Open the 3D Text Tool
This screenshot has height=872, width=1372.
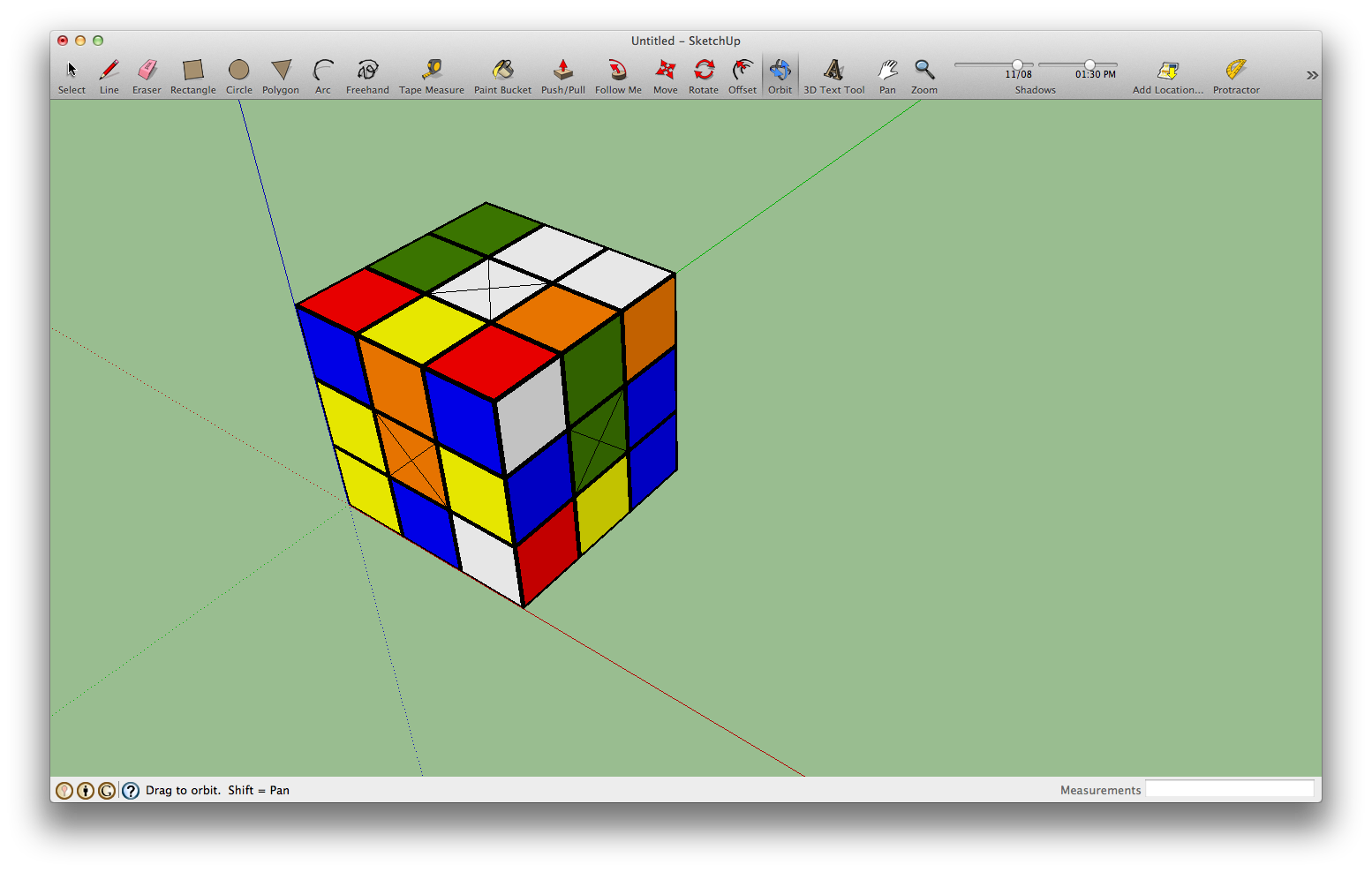[833, 76]
